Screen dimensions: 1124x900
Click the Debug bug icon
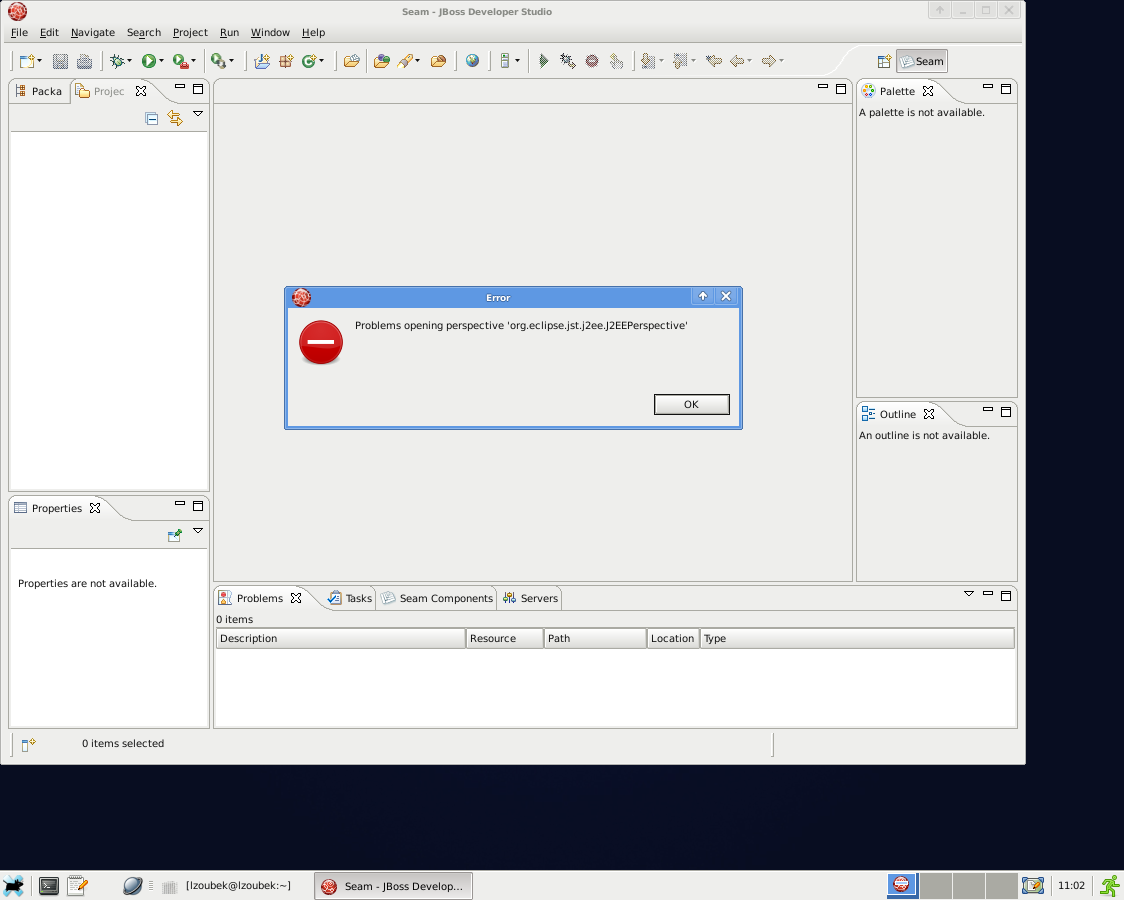tap(117, 62)
